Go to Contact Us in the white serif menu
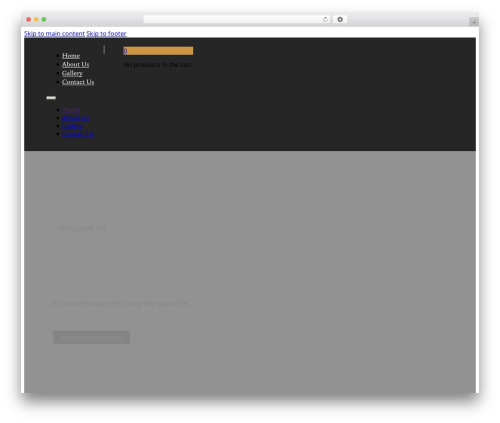This screenshot has height=423, width=500. [x=78, y=82]
